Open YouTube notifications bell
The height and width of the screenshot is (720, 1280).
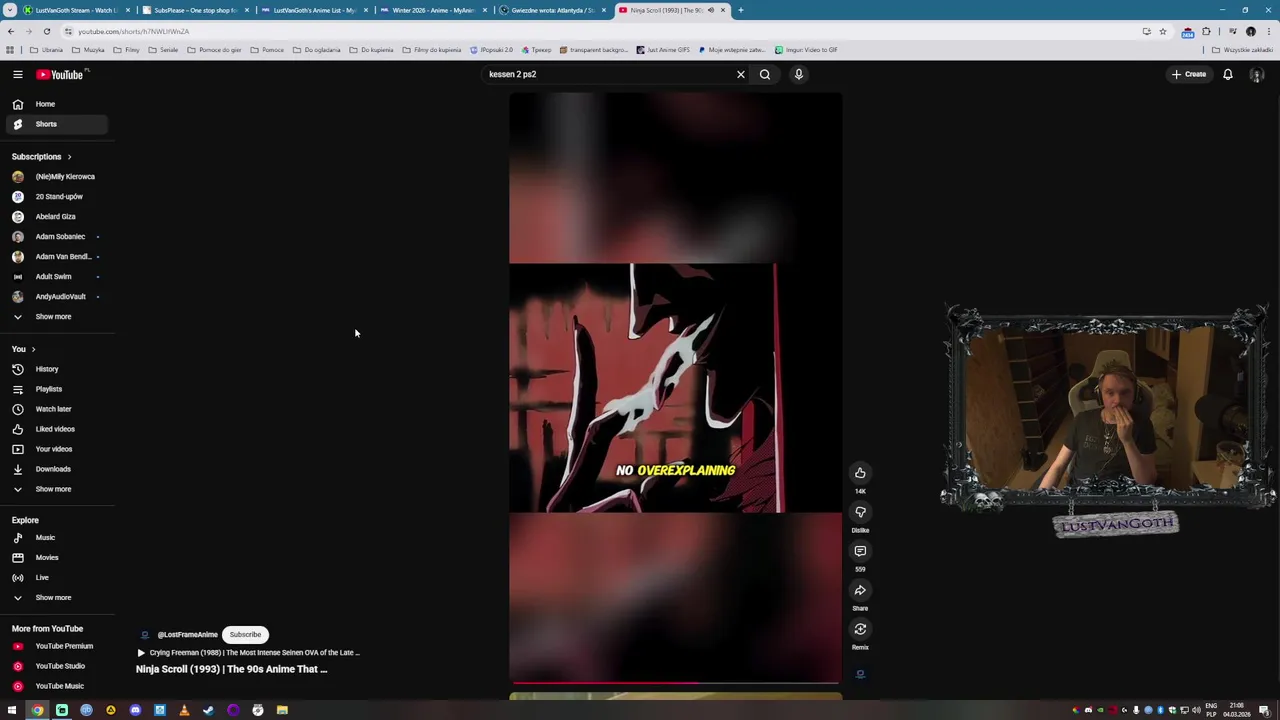1228,74
